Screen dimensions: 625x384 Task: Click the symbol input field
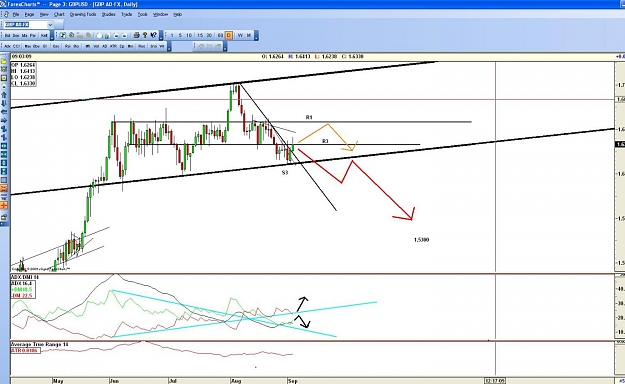point(26,25)
